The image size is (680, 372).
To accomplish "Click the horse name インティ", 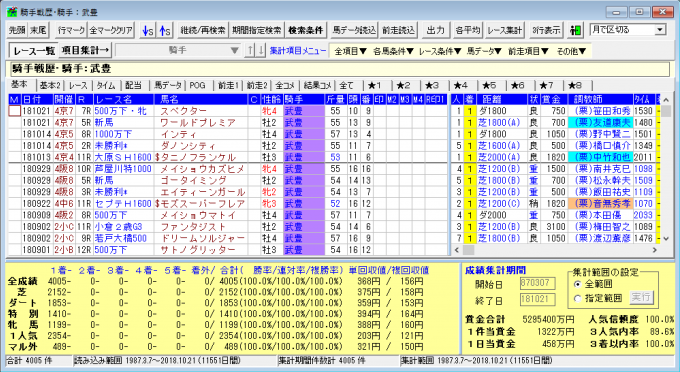I will tap(178, 134).
